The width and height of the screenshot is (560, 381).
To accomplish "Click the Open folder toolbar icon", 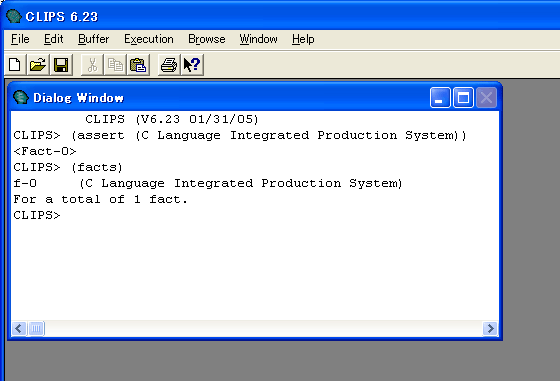I will pyautogui.click(x=38, y=65).
